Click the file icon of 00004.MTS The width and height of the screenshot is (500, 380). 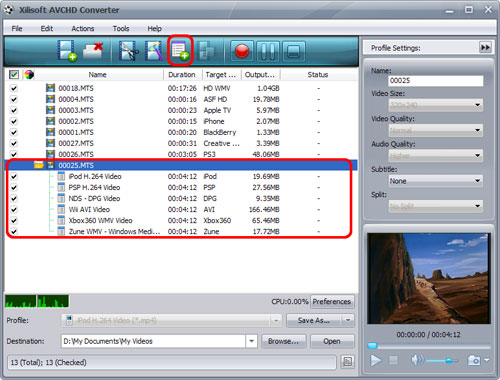tap(50, 99)
